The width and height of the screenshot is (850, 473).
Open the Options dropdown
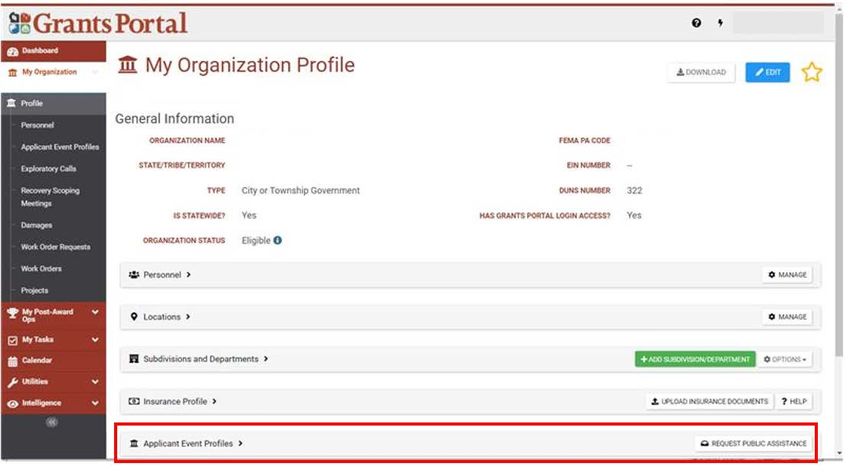(x=784, y=359)
